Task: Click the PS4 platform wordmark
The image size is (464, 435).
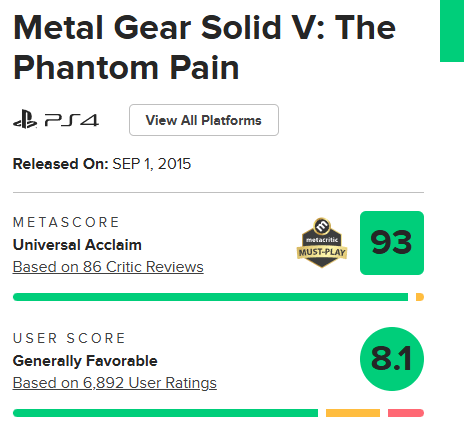Action: coord(72,120)
